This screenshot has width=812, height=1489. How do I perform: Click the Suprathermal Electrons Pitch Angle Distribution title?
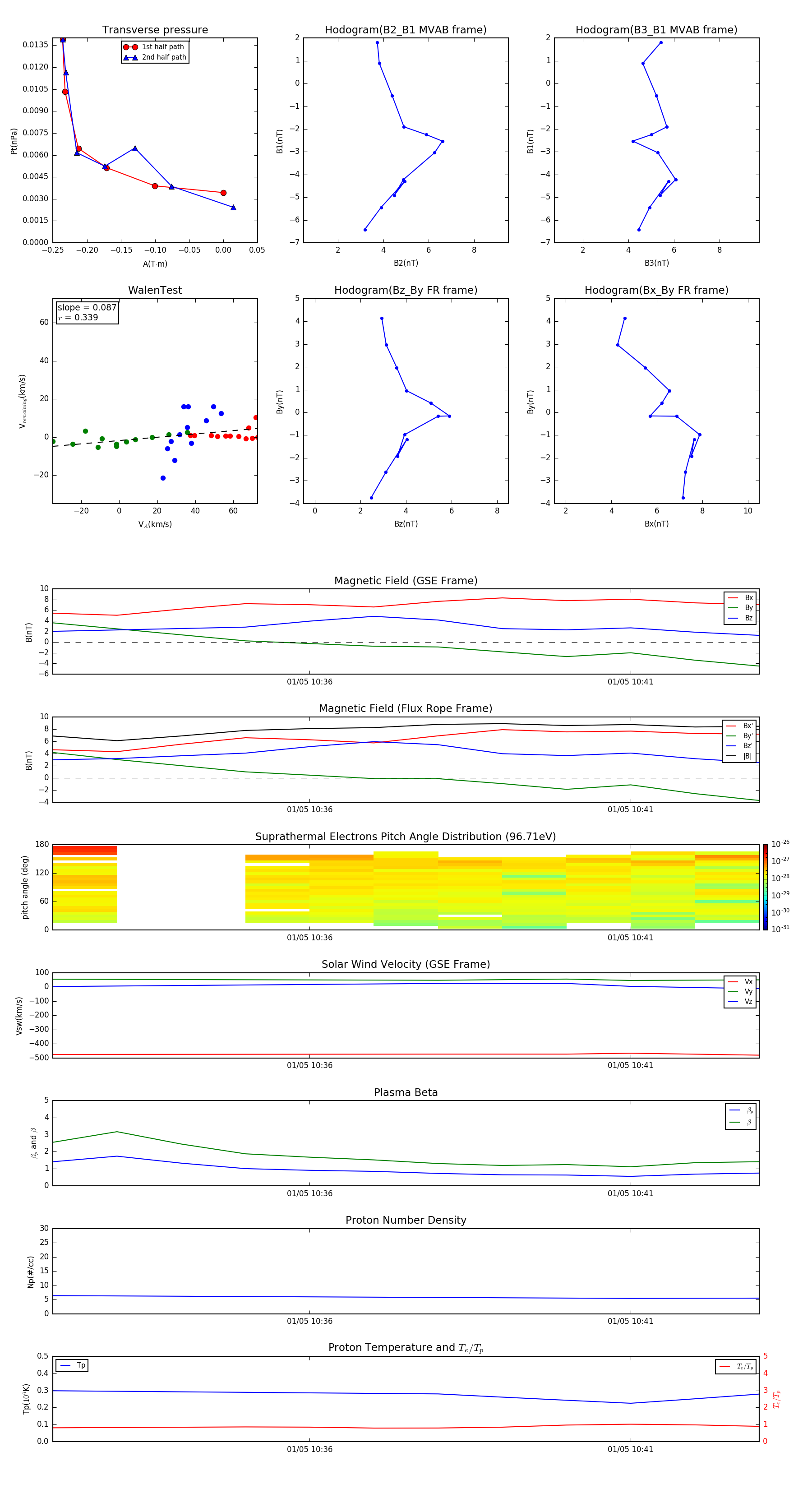pyautogui.click(x=406, y=837)
